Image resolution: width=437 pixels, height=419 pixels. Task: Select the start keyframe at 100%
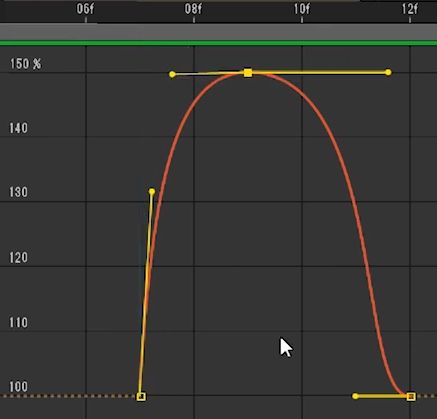tap(141, 396)
